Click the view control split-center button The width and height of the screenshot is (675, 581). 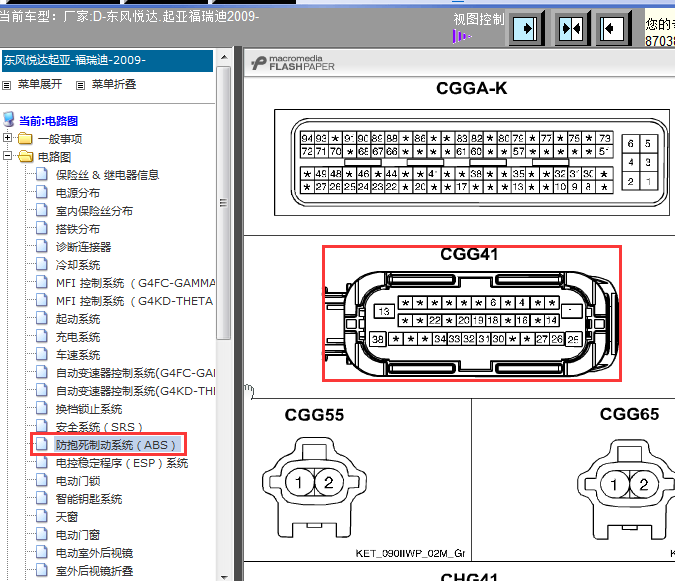pos(571,29)
